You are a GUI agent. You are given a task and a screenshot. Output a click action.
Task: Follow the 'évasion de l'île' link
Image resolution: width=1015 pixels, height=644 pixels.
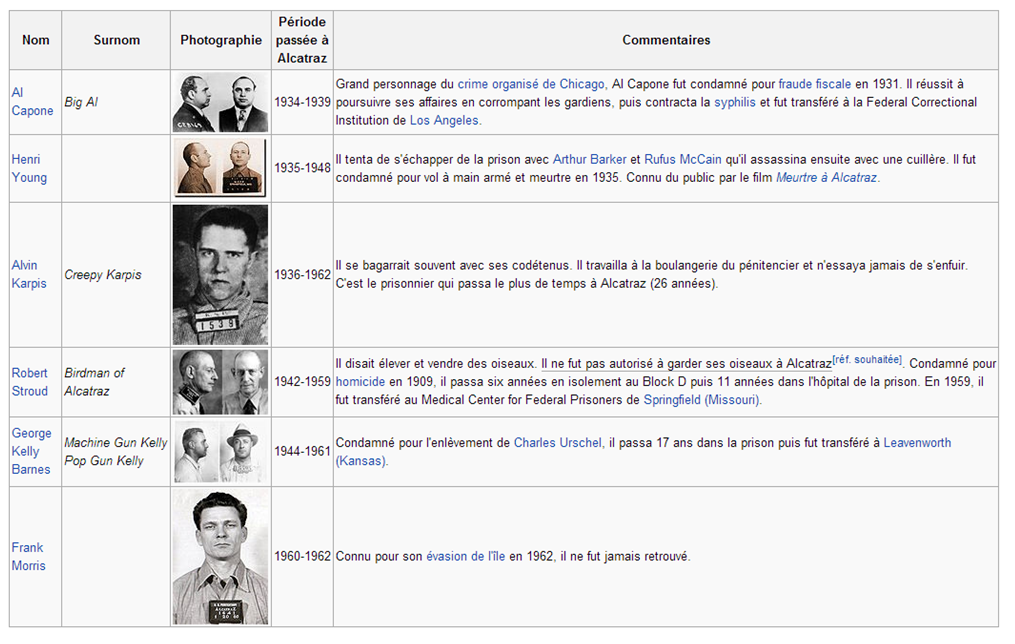tap(465, 556)
